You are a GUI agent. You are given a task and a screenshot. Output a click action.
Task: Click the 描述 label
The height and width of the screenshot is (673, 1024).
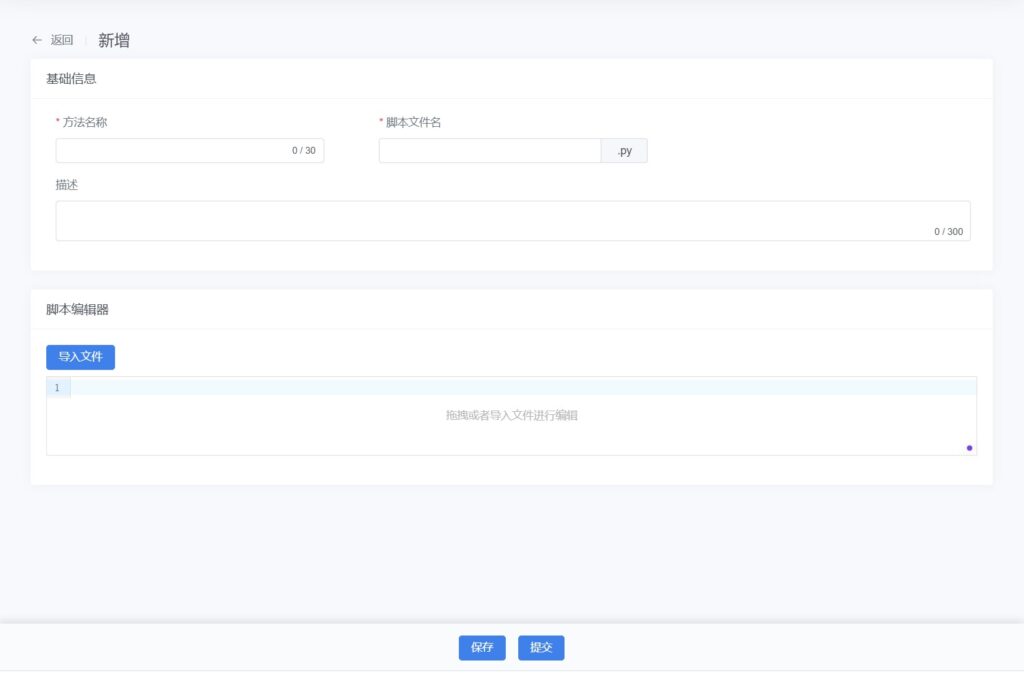[67, 185]
